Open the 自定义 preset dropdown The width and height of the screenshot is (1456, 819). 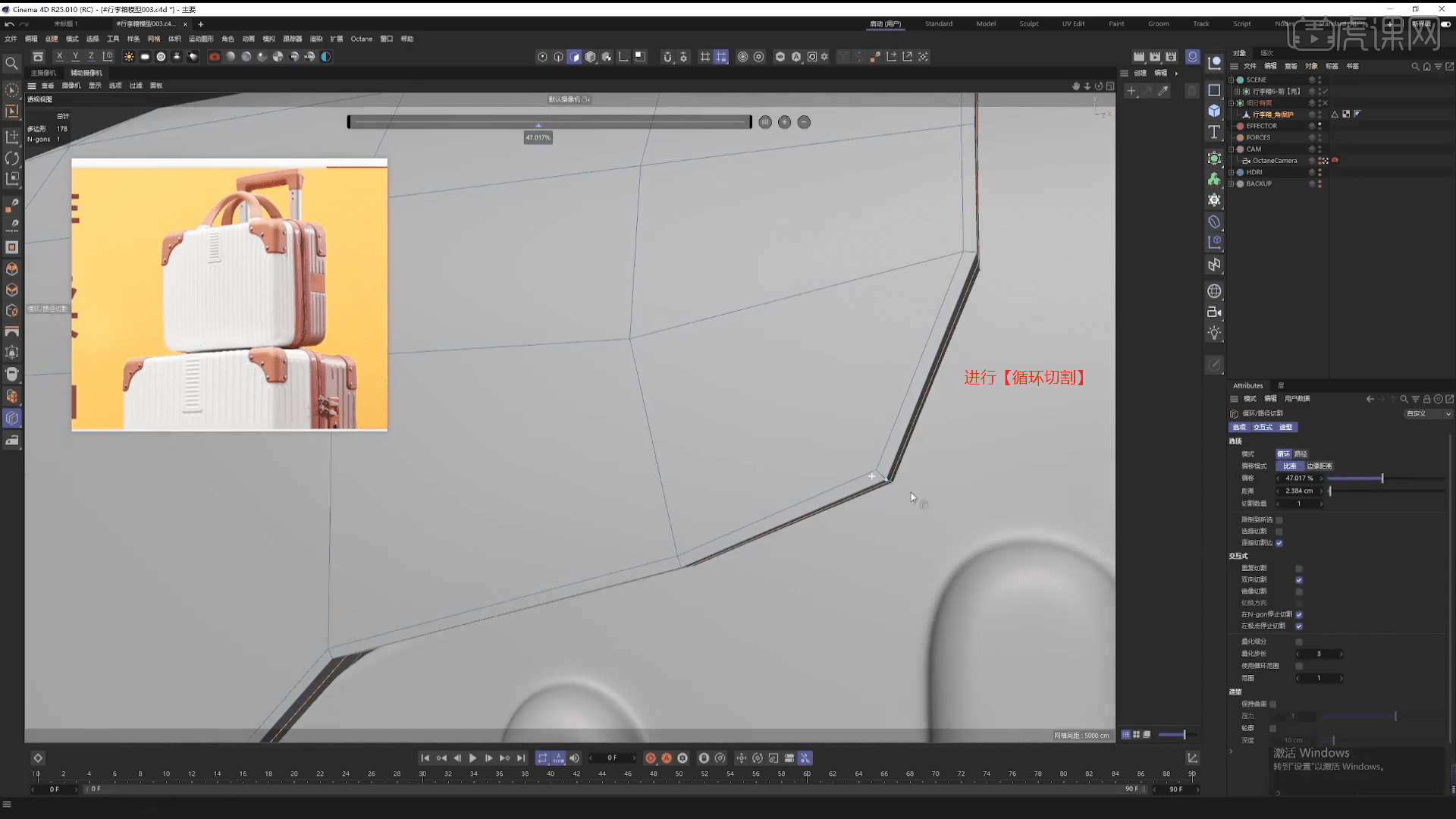(x=1429, y=414)
